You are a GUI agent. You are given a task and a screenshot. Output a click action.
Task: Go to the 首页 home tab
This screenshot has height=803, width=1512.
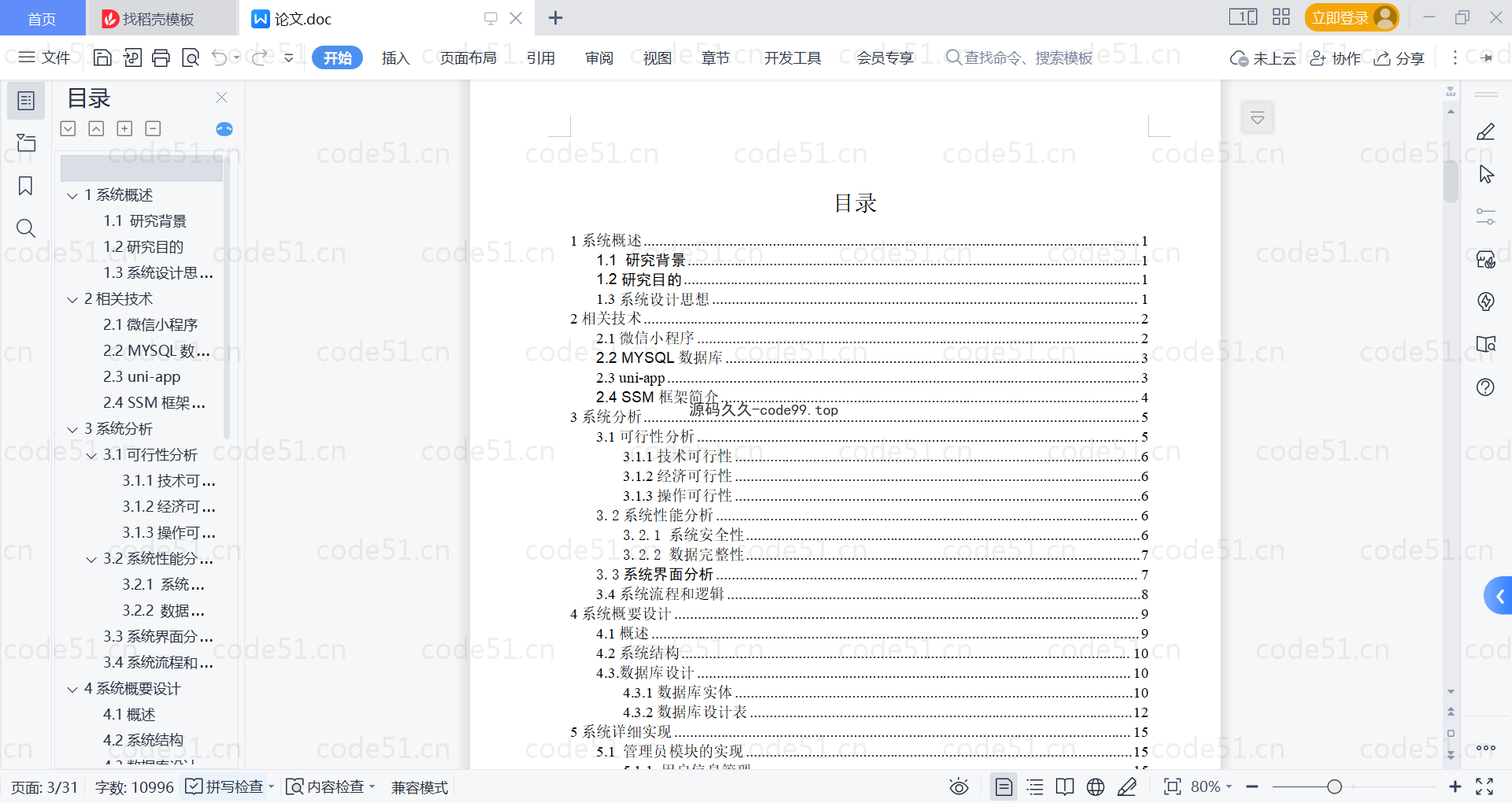pos(42,18)
